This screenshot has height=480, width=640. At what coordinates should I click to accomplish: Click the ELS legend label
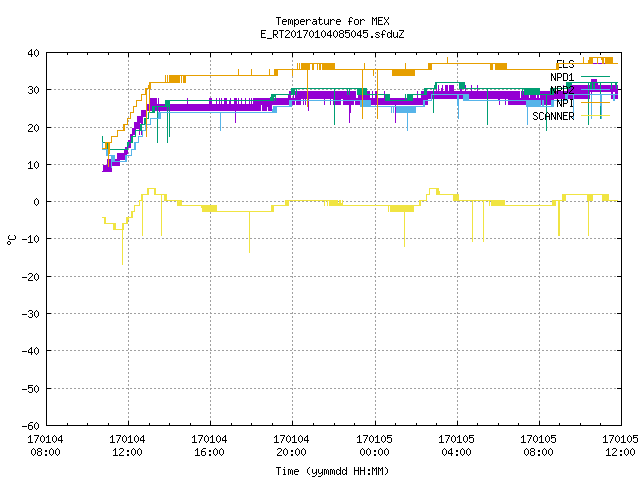565,64
